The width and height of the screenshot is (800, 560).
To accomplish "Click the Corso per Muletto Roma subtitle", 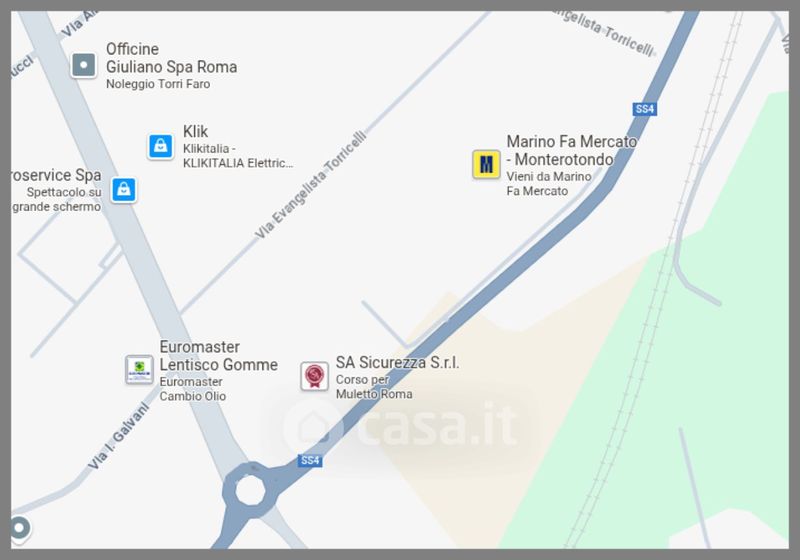I will 374,387.
